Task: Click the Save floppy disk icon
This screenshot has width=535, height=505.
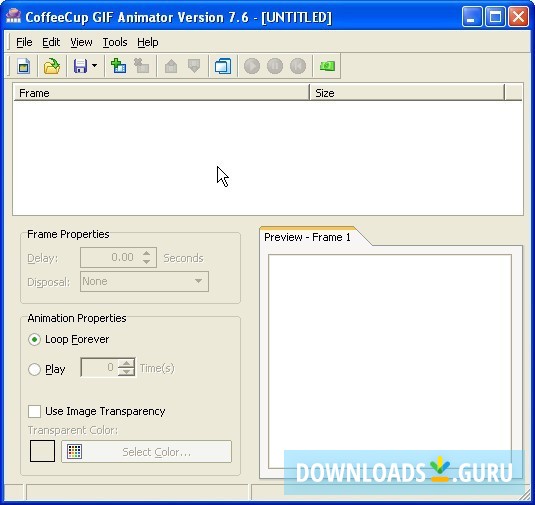Action: coord(80,66)
